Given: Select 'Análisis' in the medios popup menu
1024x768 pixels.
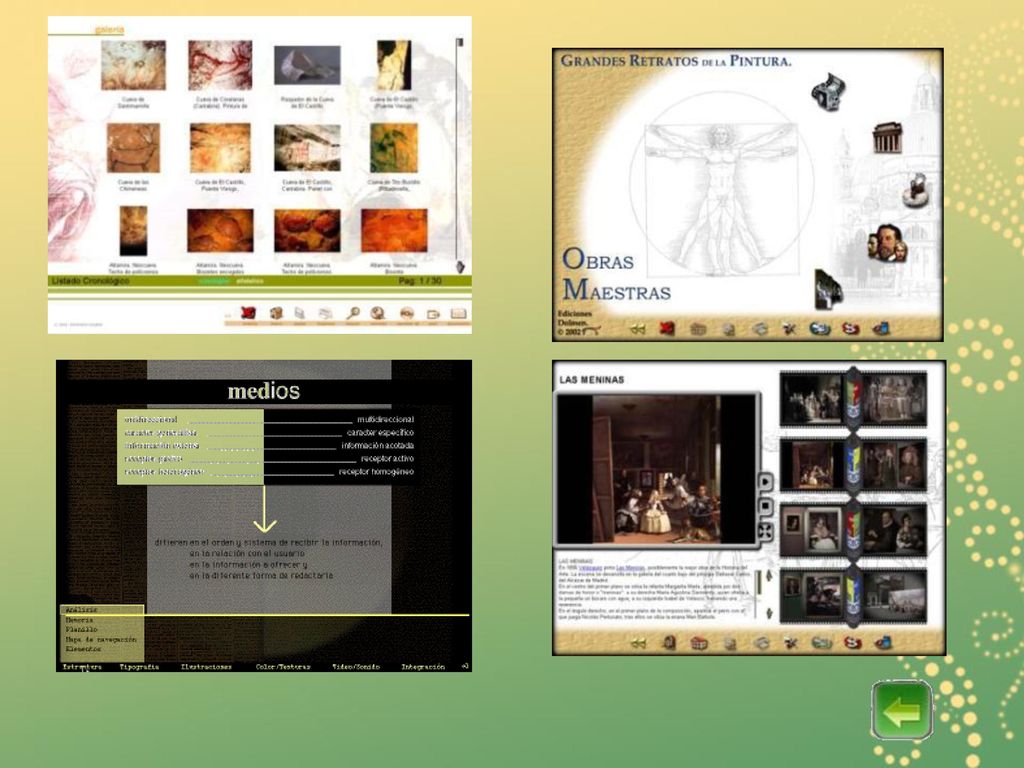Looking at the screenshot, I should coord(81,610).
